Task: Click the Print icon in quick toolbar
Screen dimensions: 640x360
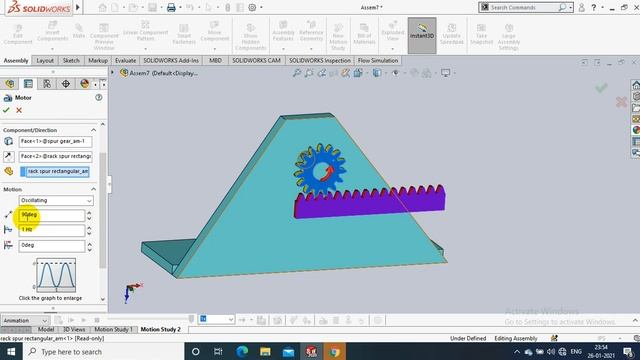Action: (171, 7)
